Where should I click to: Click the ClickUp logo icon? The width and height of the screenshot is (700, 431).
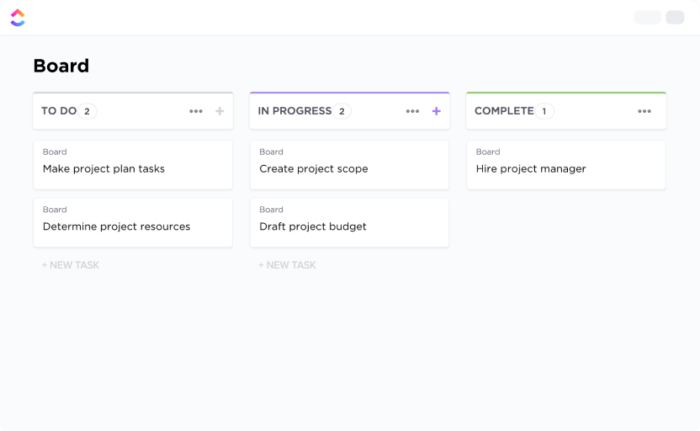pos(17,18)
